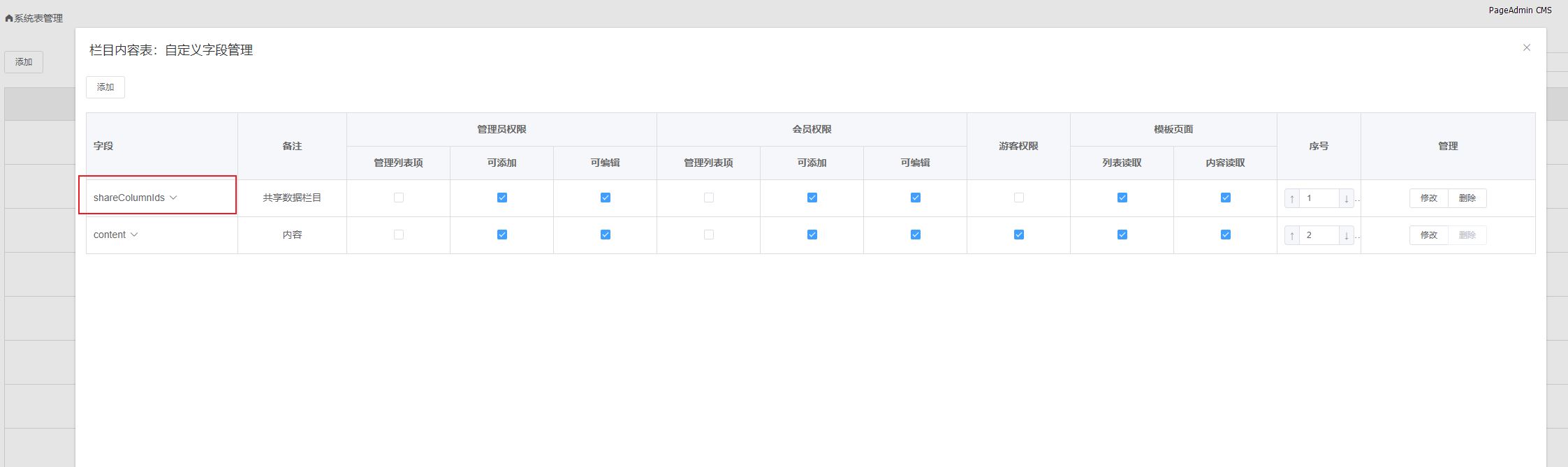Click 删除 button for shareColumnIds row
Screen dimensions: 1568x467
click(x=1467, y=198)
